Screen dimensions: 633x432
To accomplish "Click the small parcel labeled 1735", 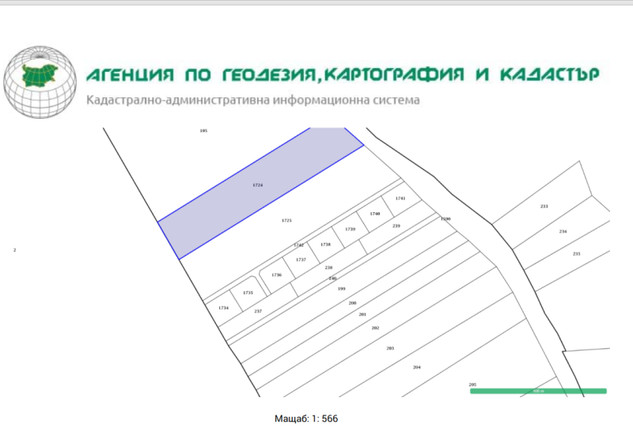I will pos(248,293).
